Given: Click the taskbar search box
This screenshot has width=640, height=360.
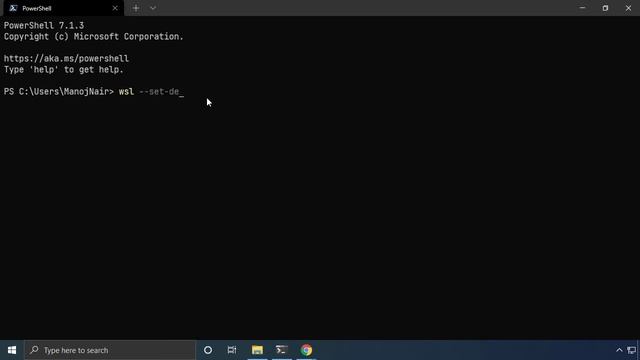Looking at the screenshot, I should [x=110, y=350].
